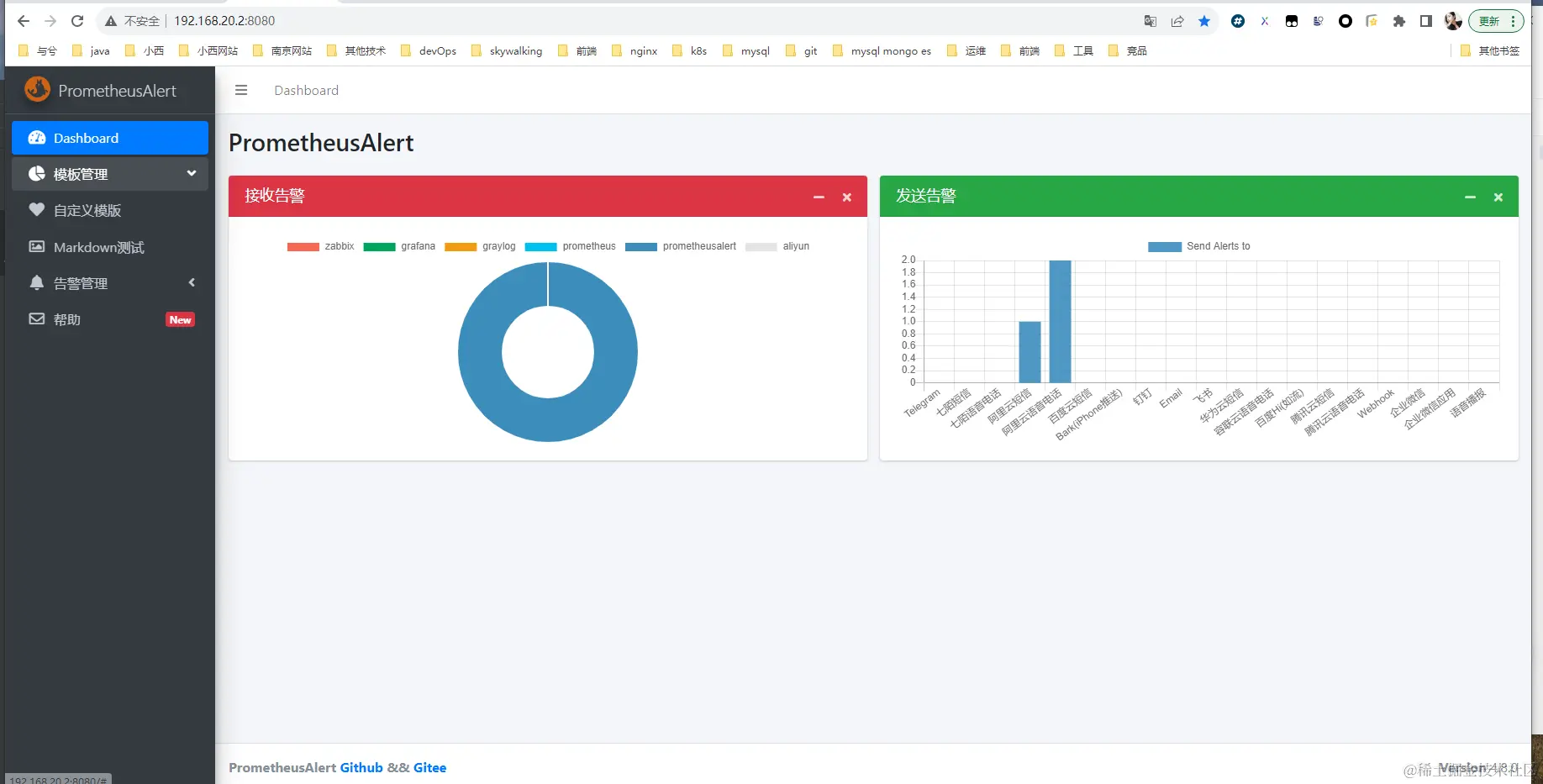Toggle graylog legend in the donut chart
1543x784 pixels.
point(480,246)
